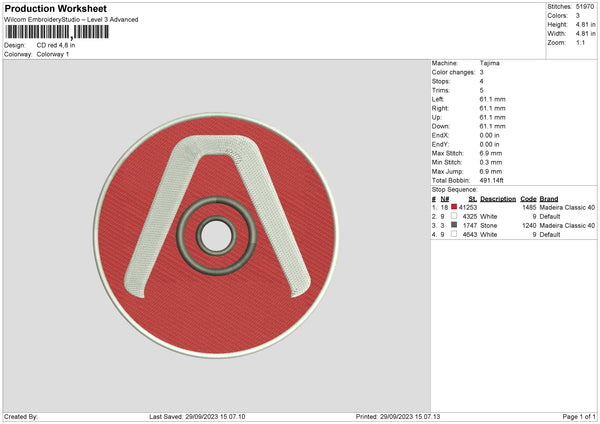
Task: Click the embroidered CD design preview
Action: tap(216, 235)
